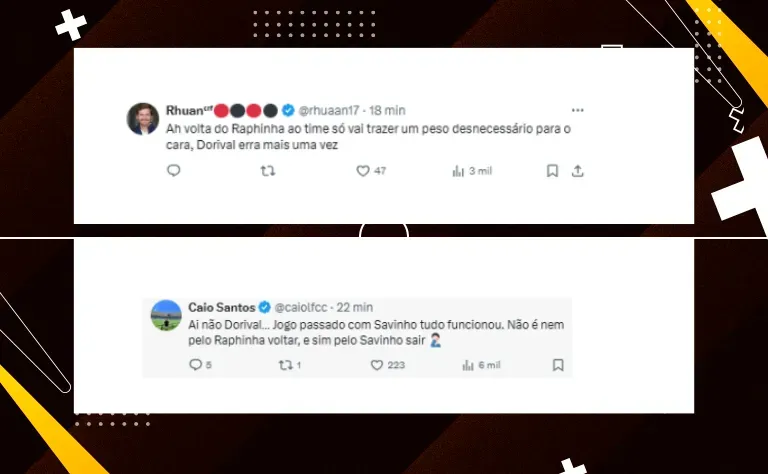Open the 22 min timestamp on Caio's tweet

point(355,308)
